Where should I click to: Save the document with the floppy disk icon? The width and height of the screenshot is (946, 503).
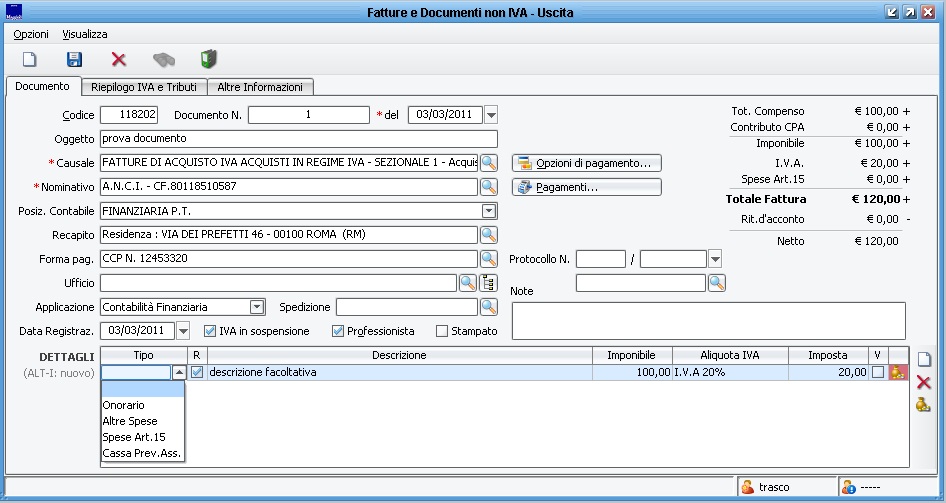[74, 60]
